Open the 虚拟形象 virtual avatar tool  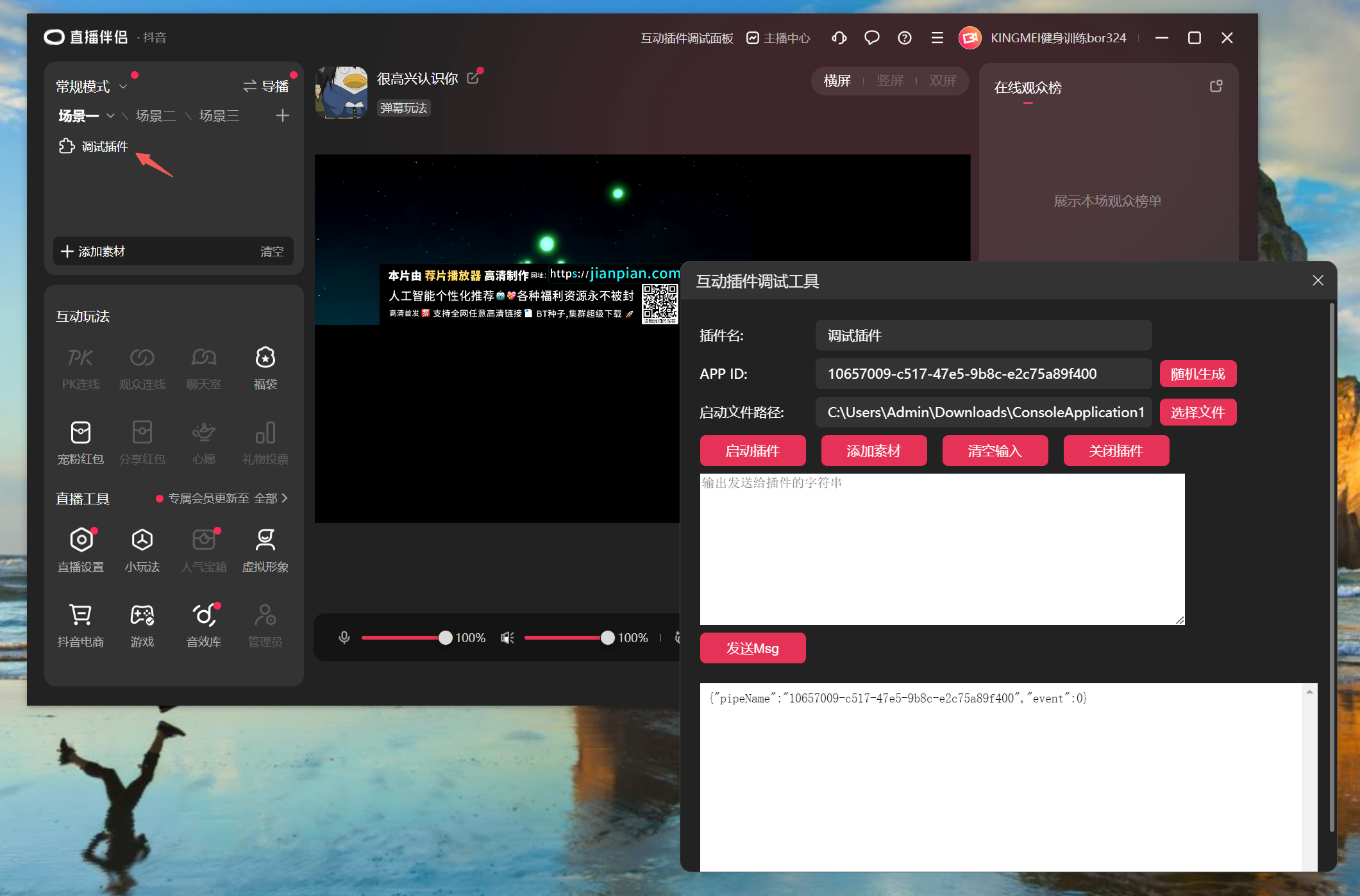coord(265,540)
